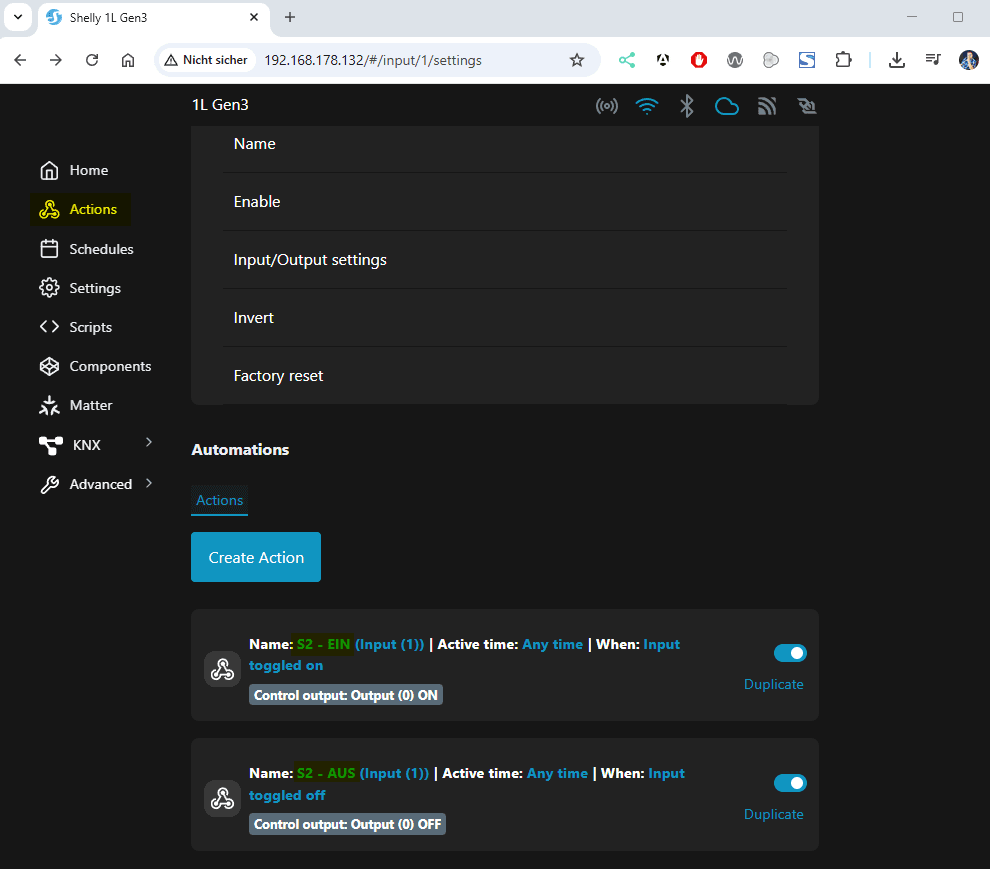
Task: Select the Actions tab under Automations
Action: (219, 500)
